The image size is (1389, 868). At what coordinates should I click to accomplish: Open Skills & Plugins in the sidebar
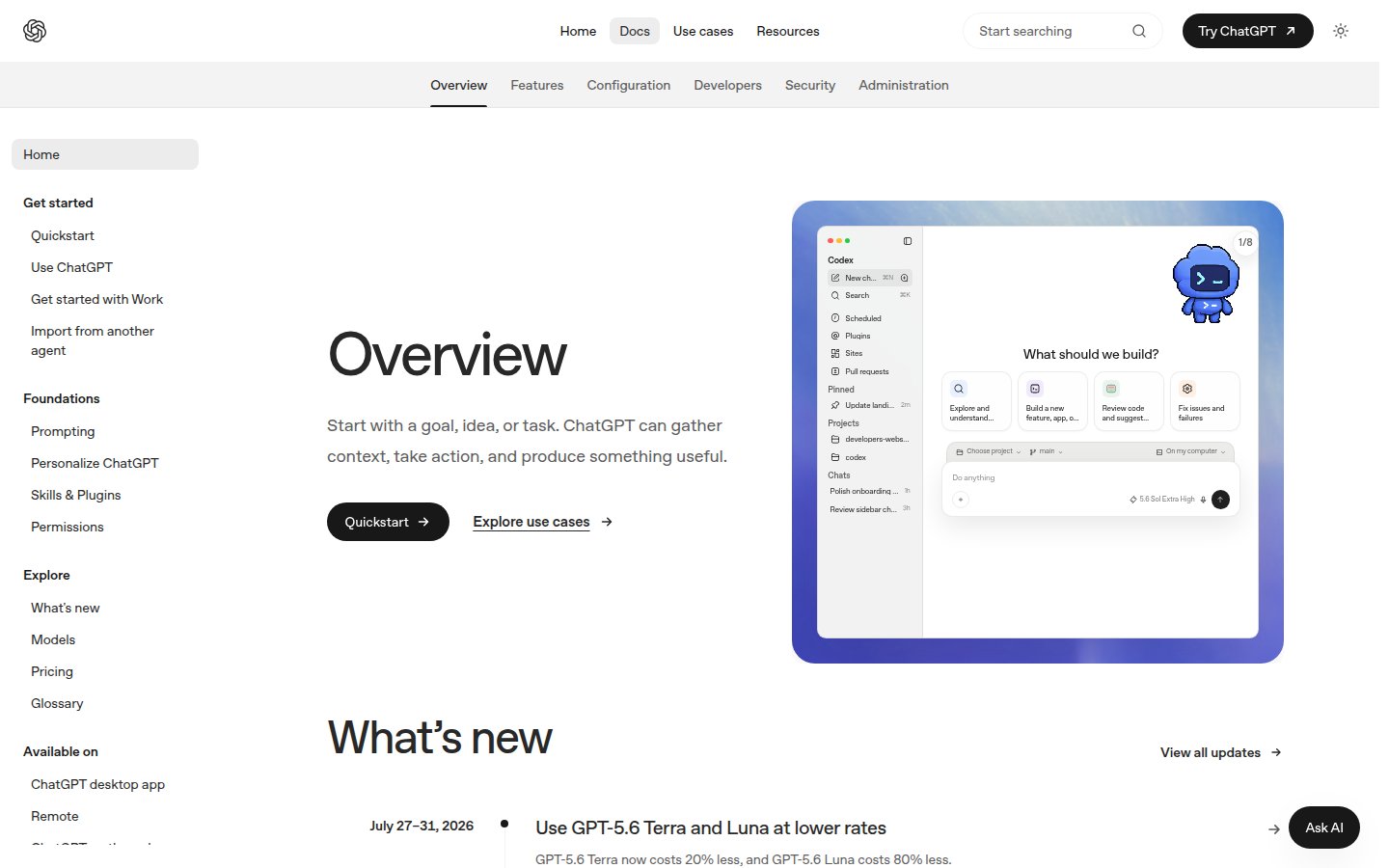point(76,495)
